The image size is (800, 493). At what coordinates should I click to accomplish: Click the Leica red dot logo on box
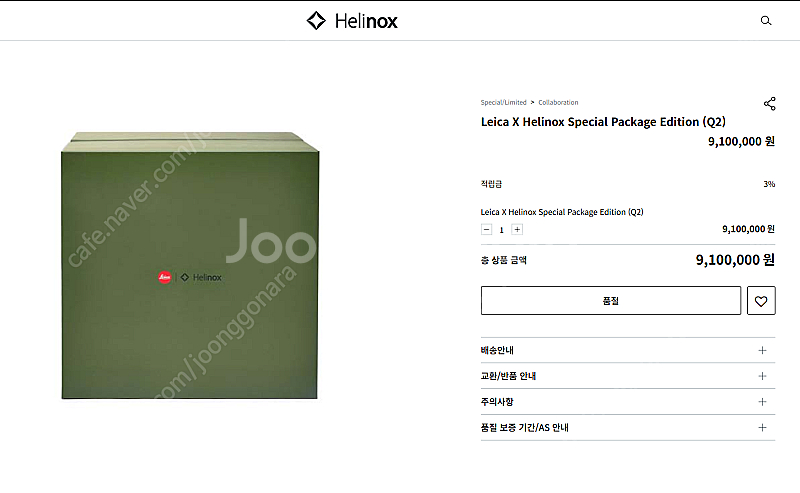164,277
